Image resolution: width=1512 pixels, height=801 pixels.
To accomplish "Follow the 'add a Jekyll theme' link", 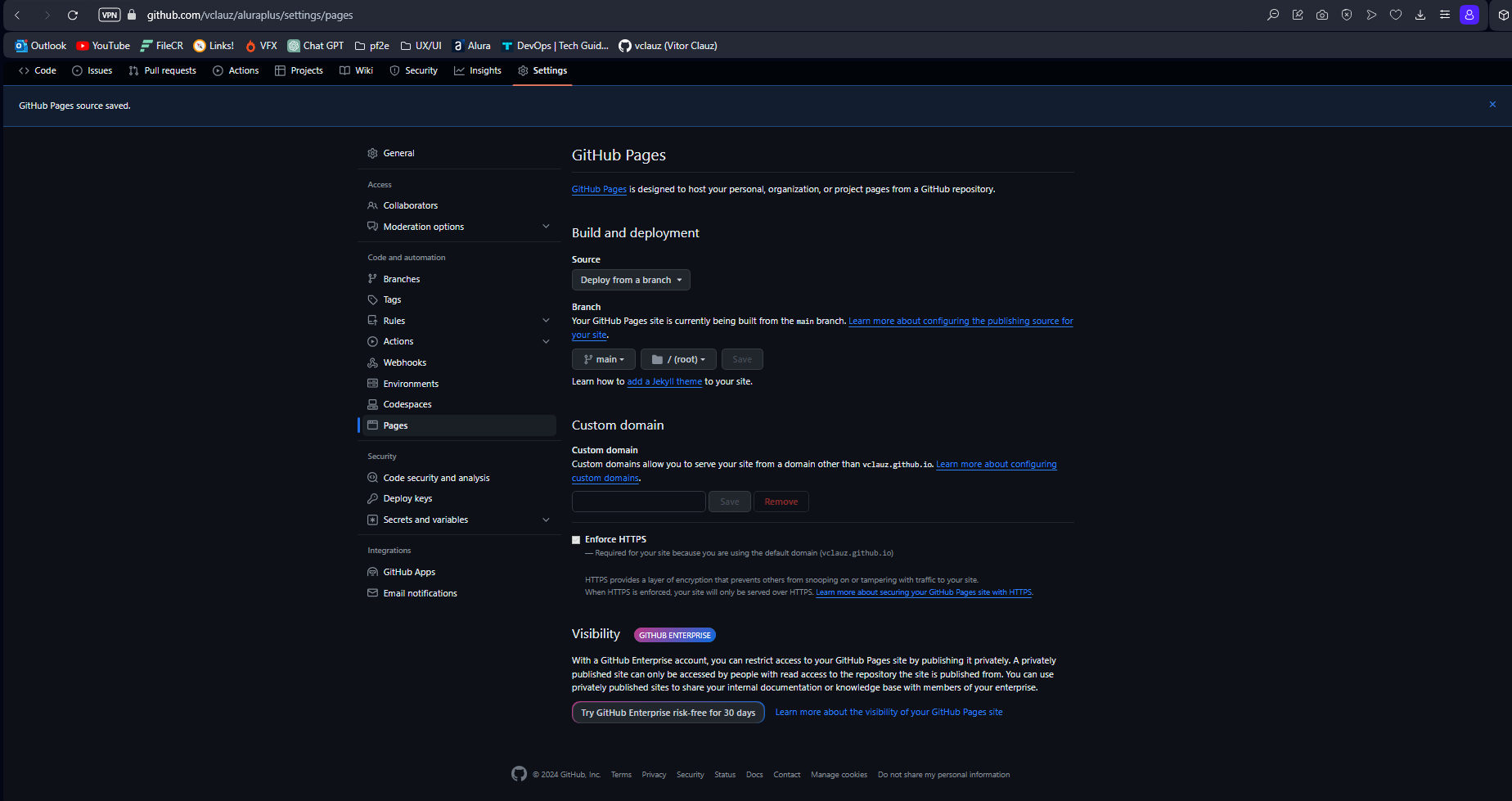I will tap(664, 381).
